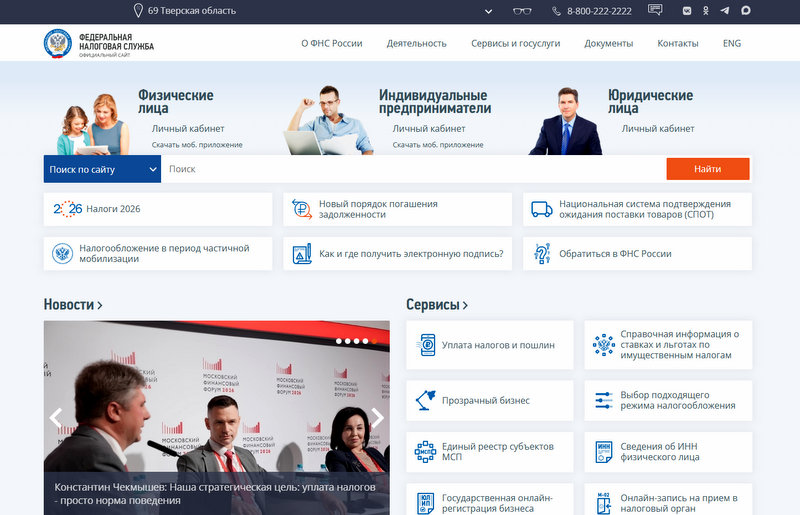800x515 pixels.
Task: Expand the Поиск по сайту search scope dropdown
Action: coord(102,169)
